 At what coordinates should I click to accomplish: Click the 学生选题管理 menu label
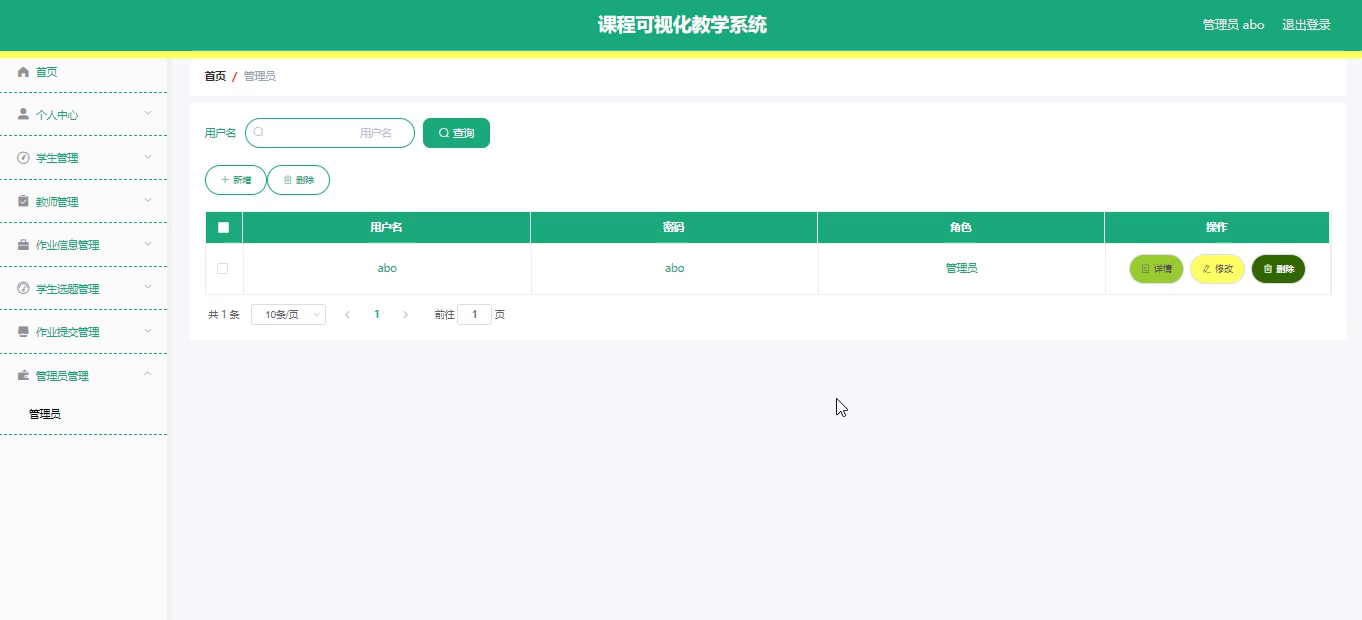point(68,289)
